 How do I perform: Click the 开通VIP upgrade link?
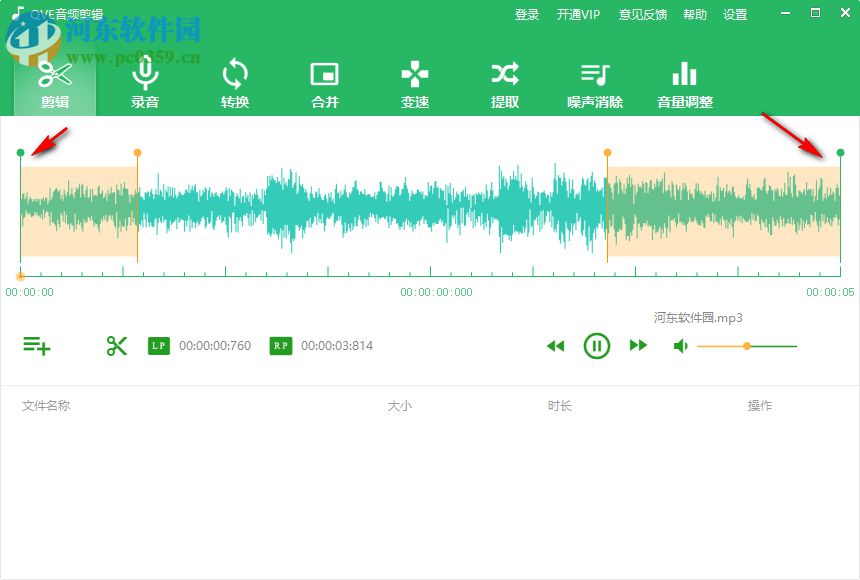579,14
